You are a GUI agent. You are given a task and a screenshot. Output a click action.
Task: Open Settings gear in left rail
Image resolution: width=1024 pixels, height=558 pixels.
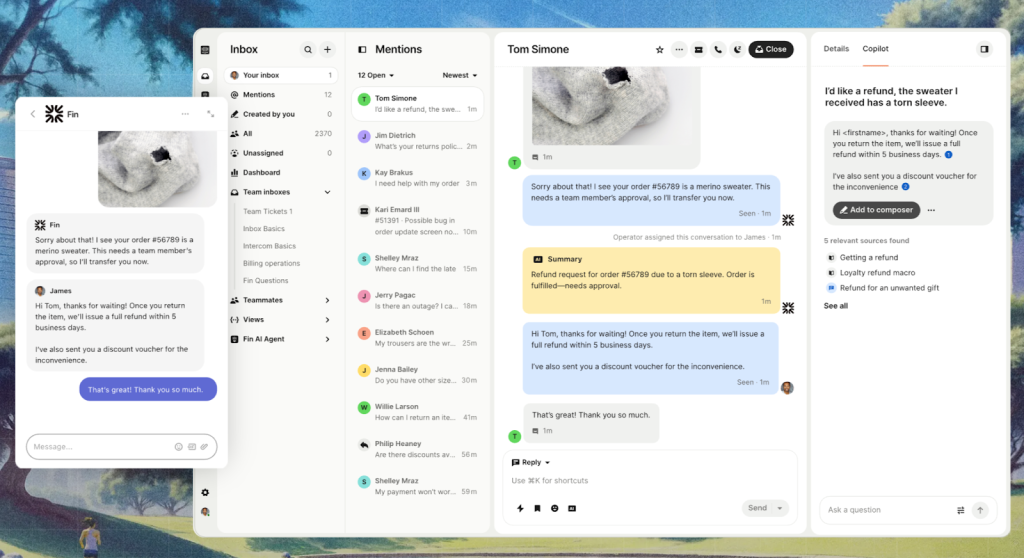point(205,493)
